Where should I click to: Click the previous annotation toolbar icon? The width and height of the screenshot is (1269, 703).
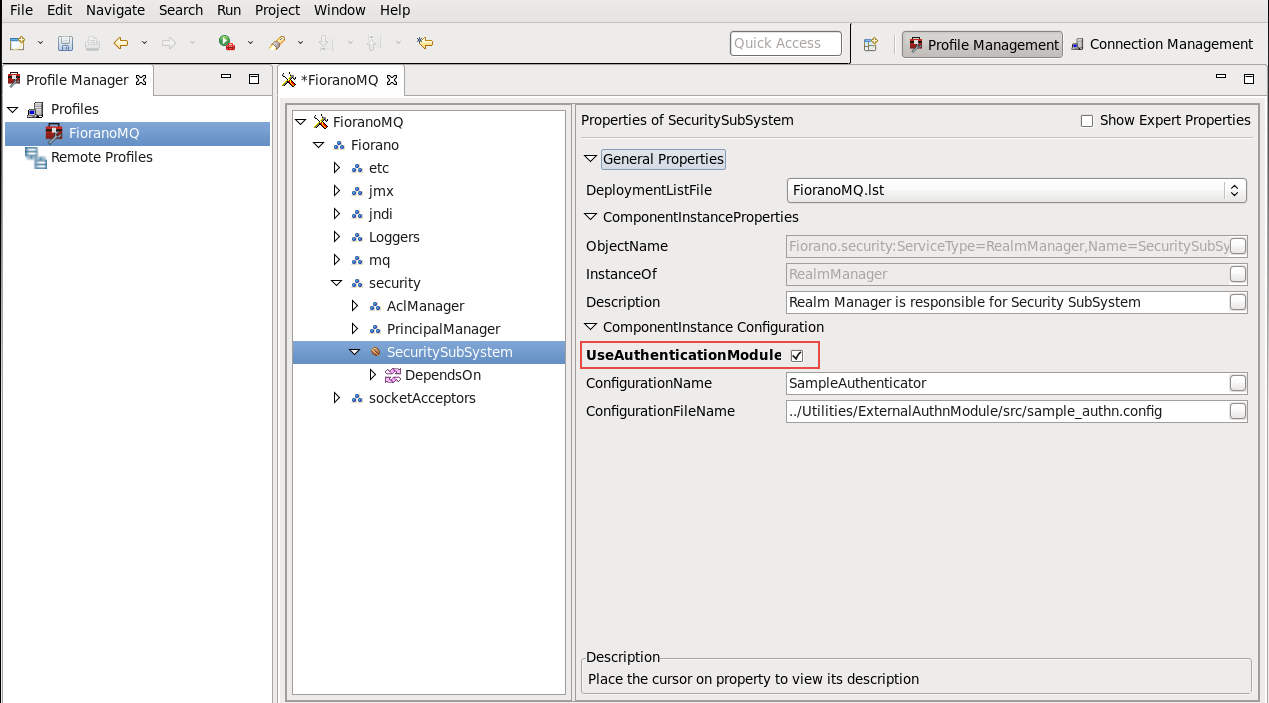(x=374, y=43)
